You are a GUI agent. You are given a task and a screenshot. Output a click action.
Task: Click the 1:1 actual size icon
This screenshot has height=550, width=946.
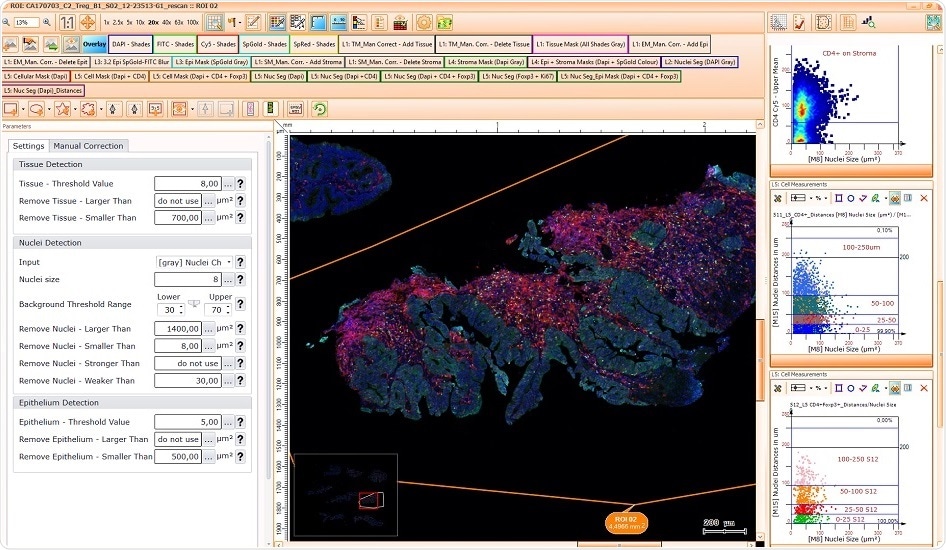point(67,22)
